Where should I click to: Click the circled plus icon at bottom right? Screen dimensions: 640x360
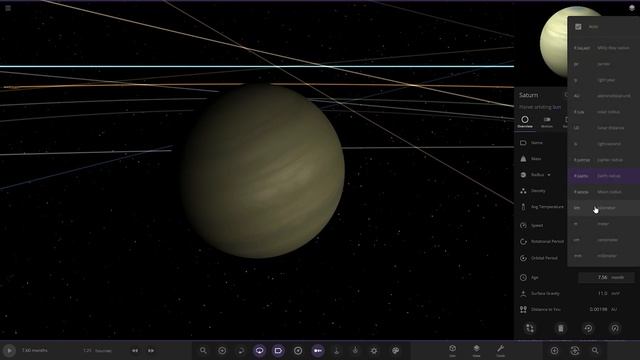click(554, 350)
